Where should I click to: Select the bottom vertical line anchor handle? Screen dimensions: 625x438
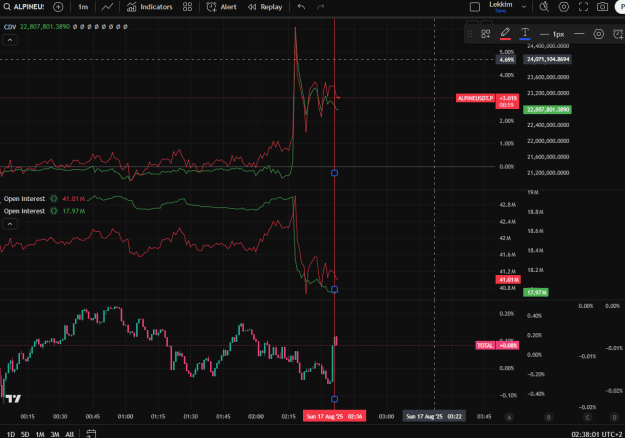pyautogui.click(x=334, y=399)
